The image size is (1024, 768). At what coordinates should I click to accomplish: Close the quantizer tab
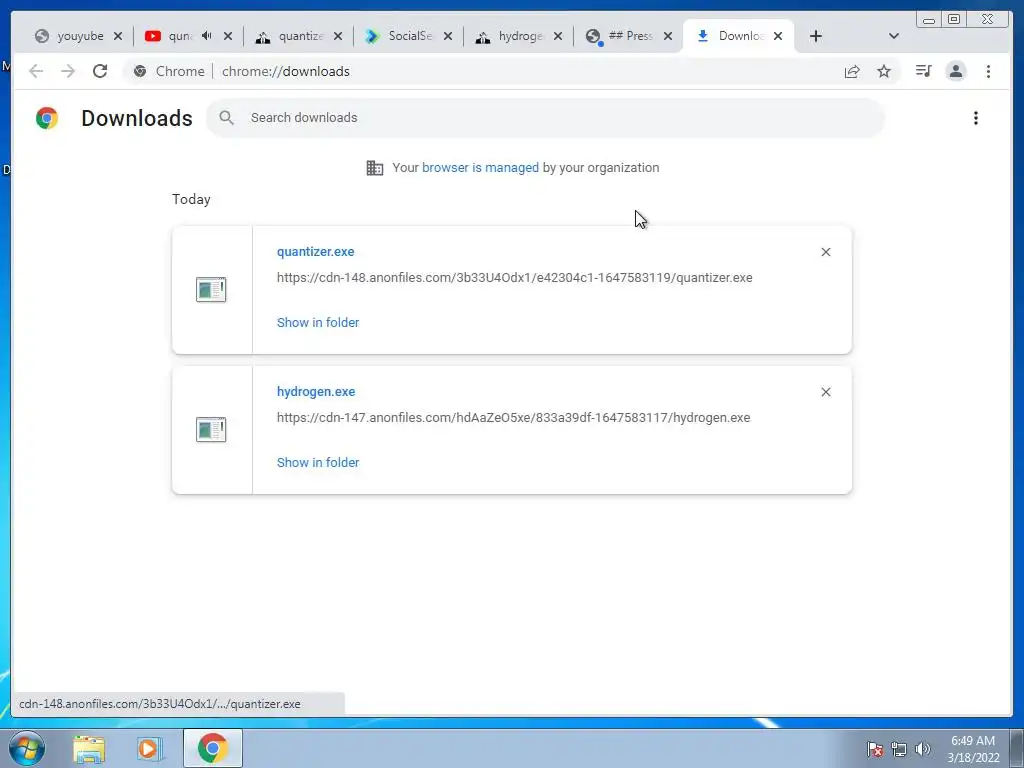point(338,36)
